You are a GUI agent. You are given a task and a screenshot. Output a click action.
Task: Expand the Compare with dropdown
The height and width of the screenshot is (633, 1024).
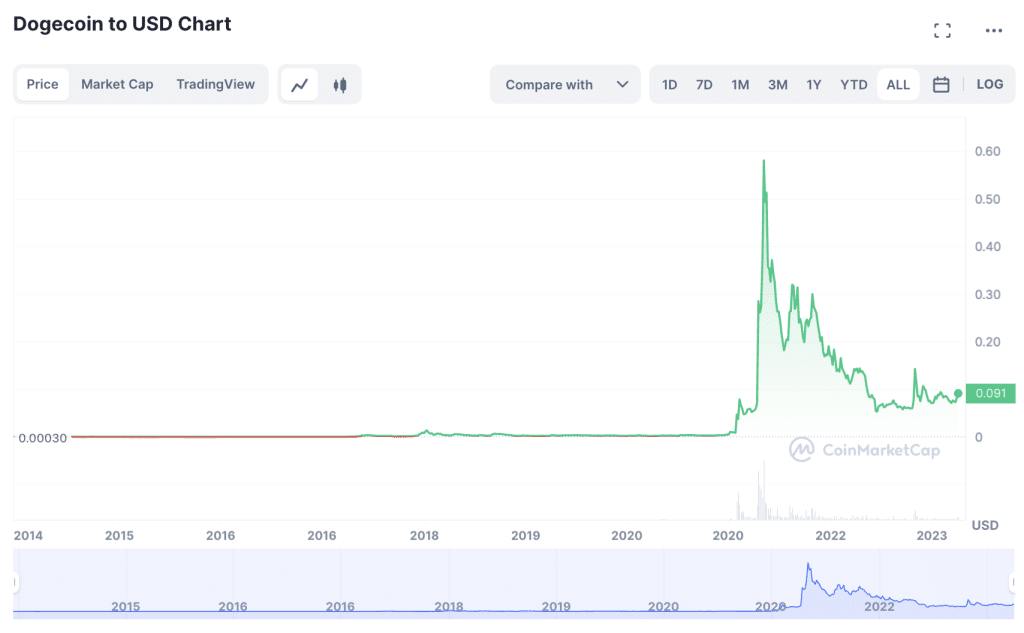pos(565,84)
